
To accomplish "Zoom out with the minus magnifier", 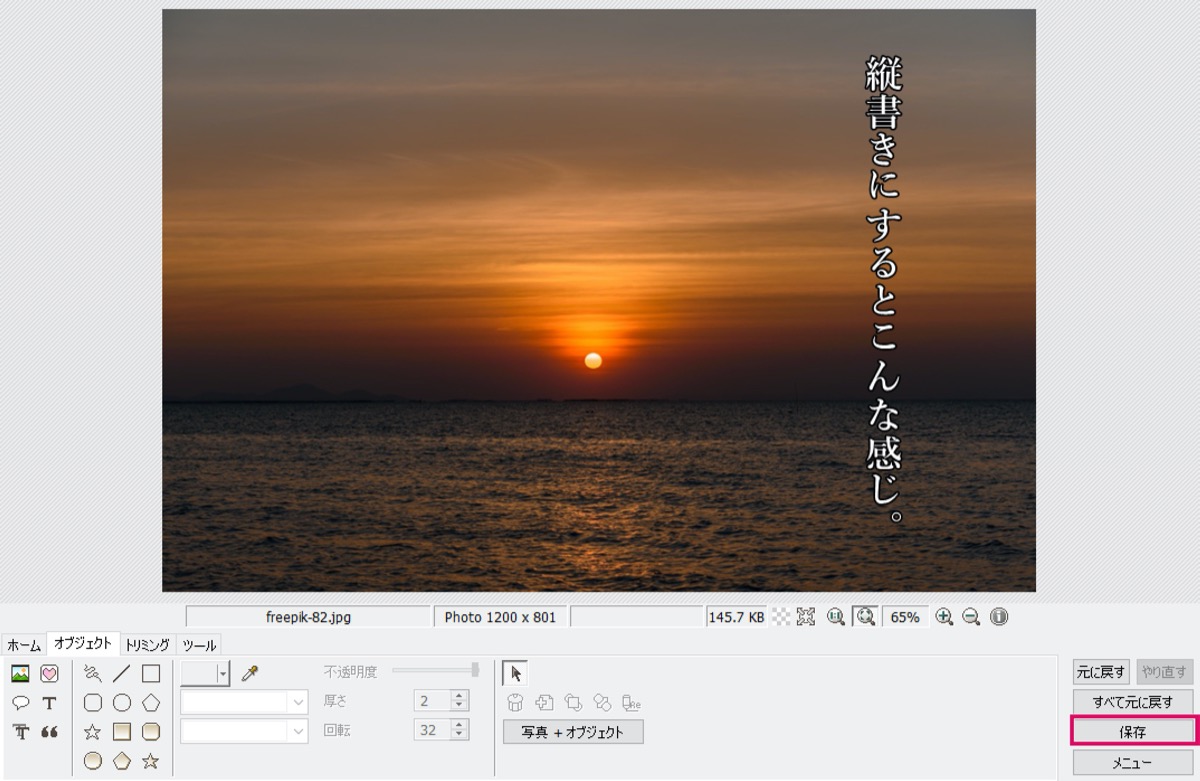I will [x=971, y=617].
